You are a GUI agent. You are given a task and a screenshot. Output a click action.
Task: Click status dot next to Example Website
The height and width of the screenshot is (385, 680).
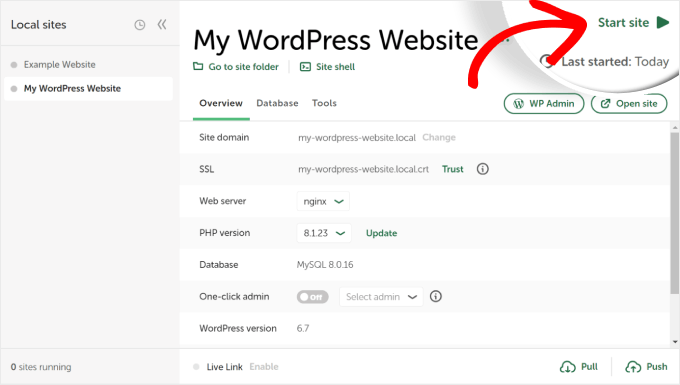14,65
